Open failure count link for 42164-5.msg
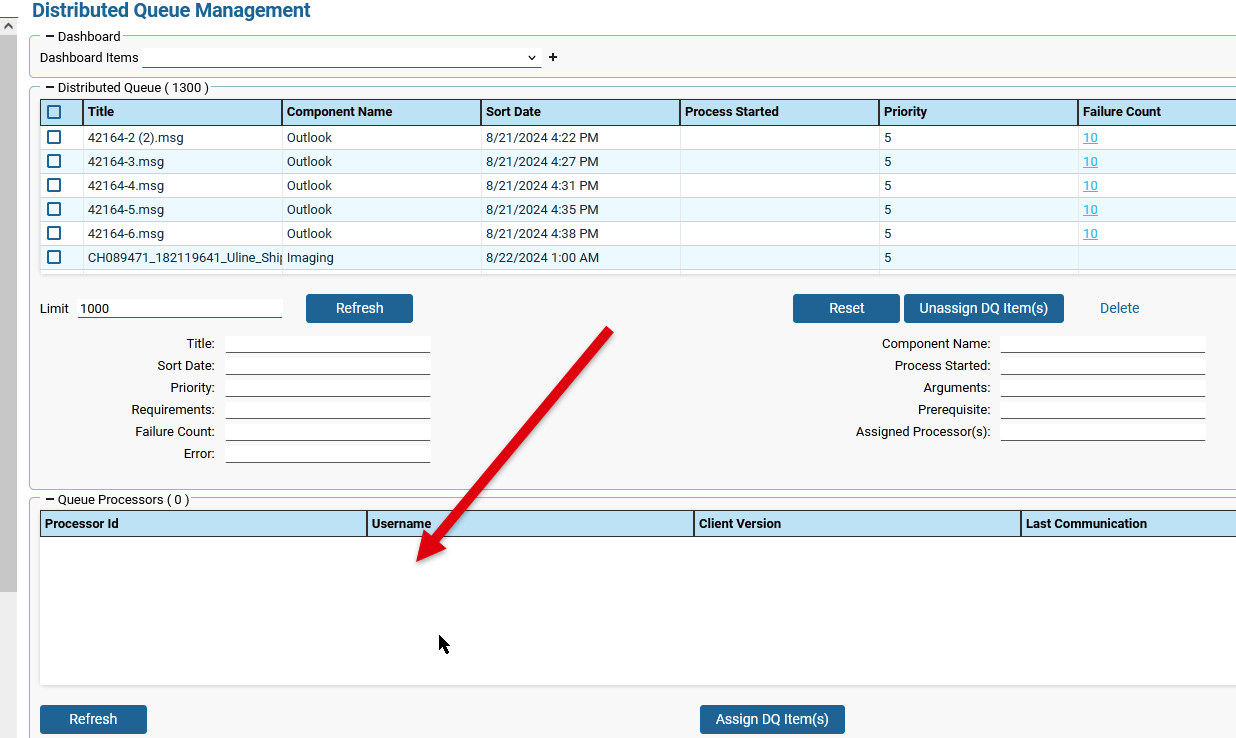1236x738 pixels. tap(1090, 210)
